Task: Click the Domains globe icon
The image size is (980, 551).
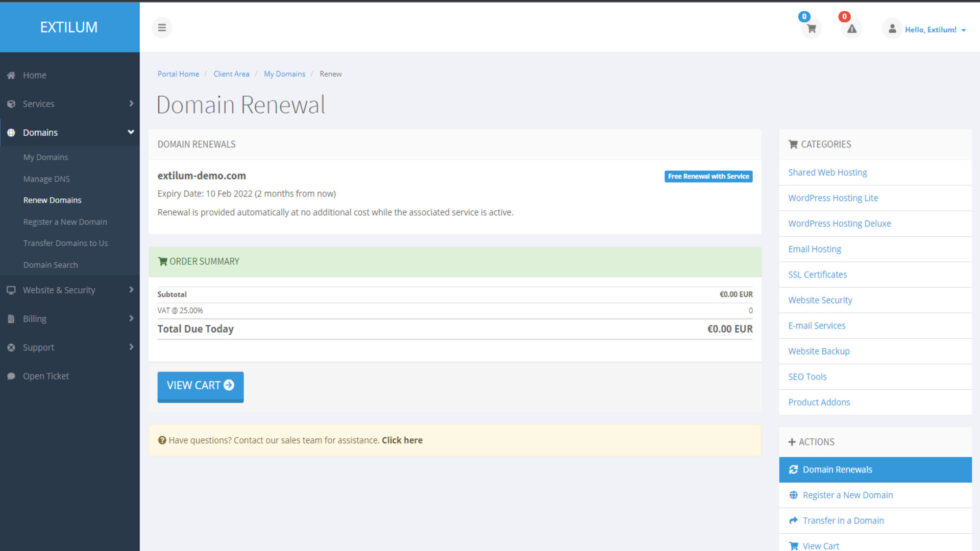Action: click(x=11, y=132)
